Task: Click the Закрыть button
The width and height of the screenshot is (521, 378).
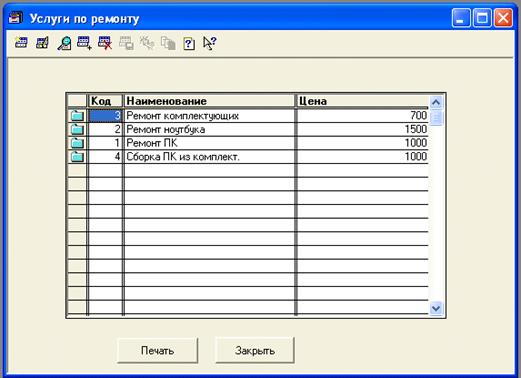Action: point(255,350)
